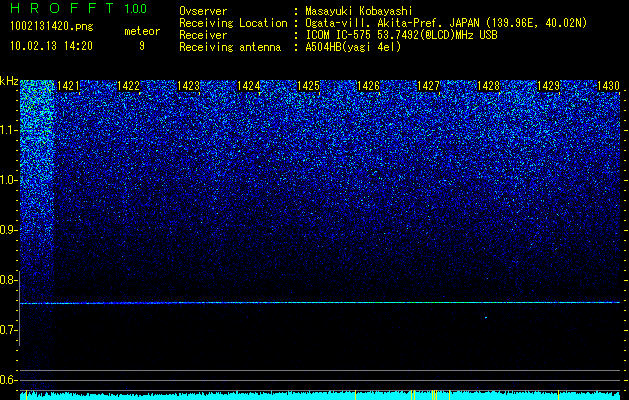
Task: Click the 1428 time axis label
Action: [488, 86]
